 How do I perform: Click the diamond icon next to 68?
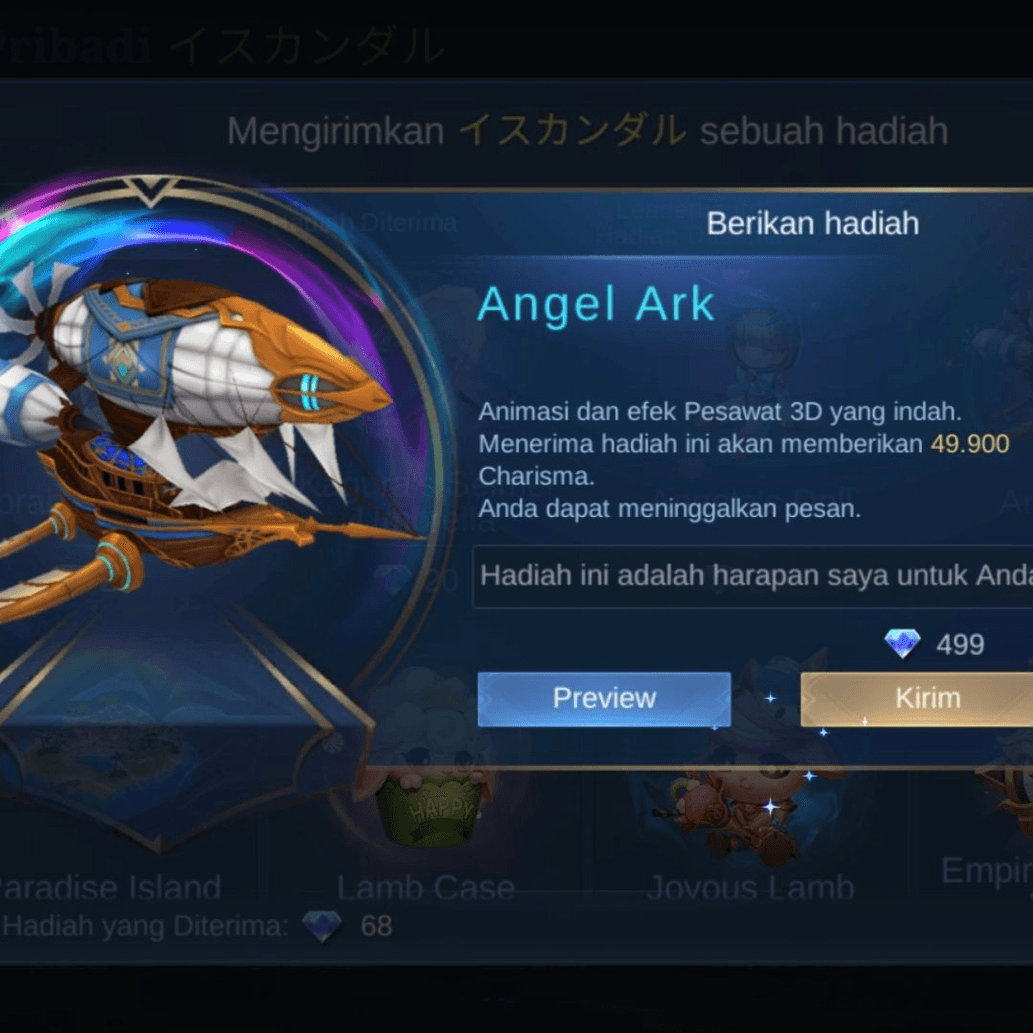click(321, 926)
